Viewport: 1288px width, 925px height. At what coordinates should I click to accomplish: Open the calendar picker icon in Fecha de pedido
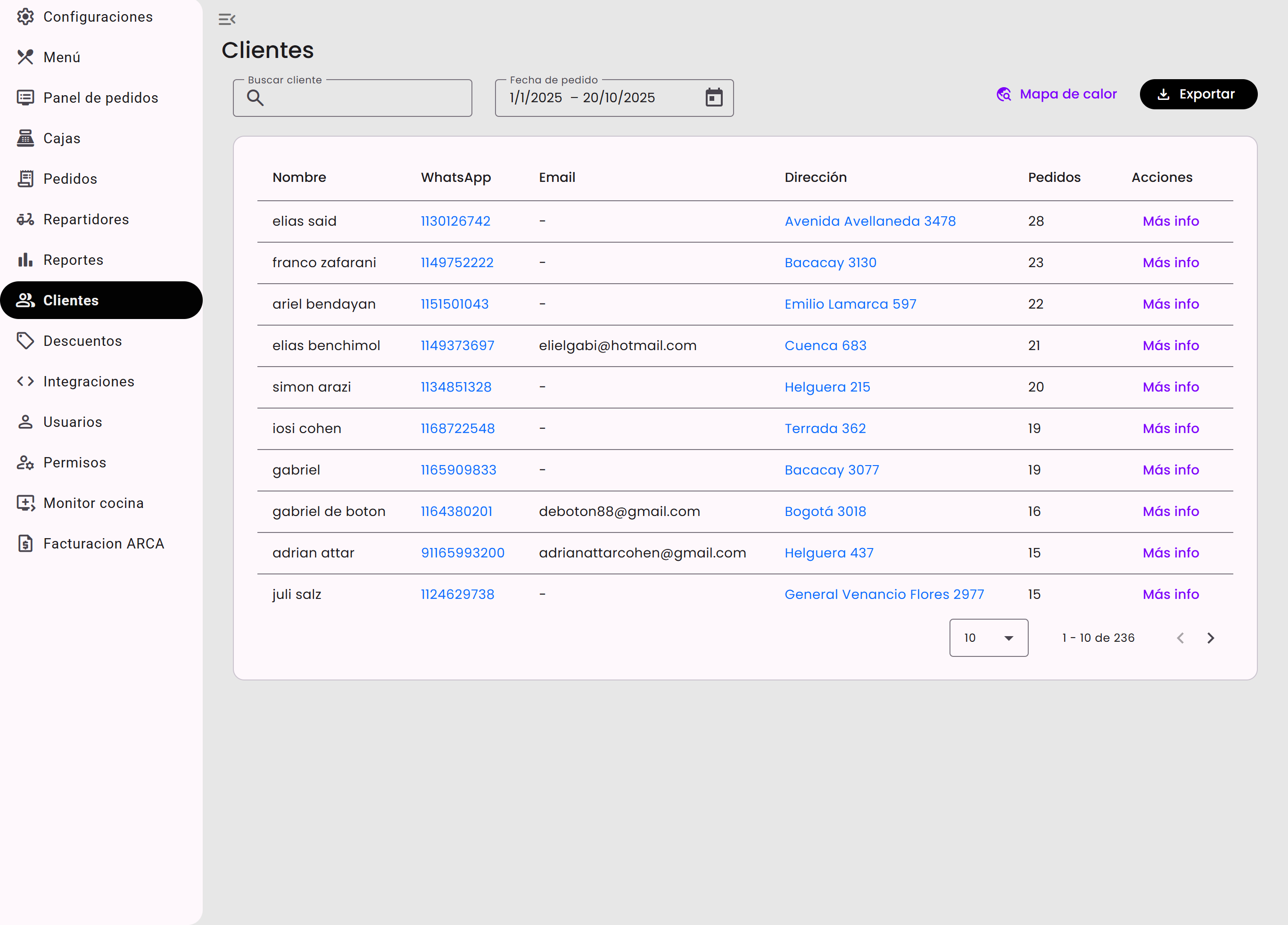pyautogui.click(x=713, y=98)
